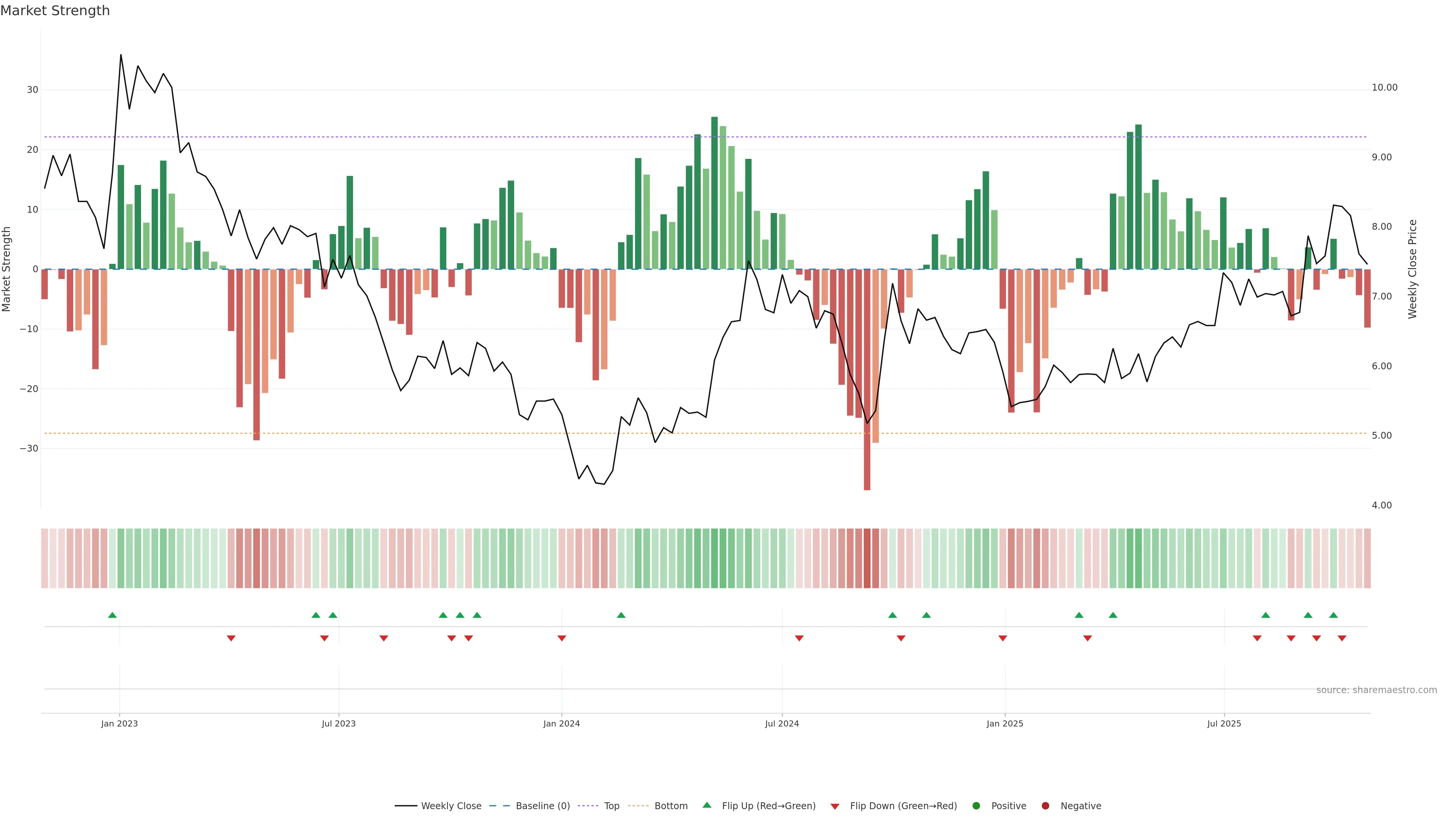1456x819 pixels.
Task: Click the Jan 2025 x-axis label
Action: coord(1004,723)
